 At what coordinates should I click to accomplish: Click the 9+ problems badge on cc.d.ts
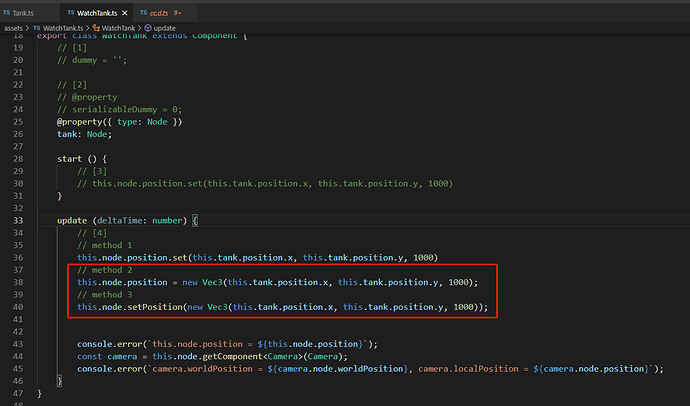click(x=181, y=11)
